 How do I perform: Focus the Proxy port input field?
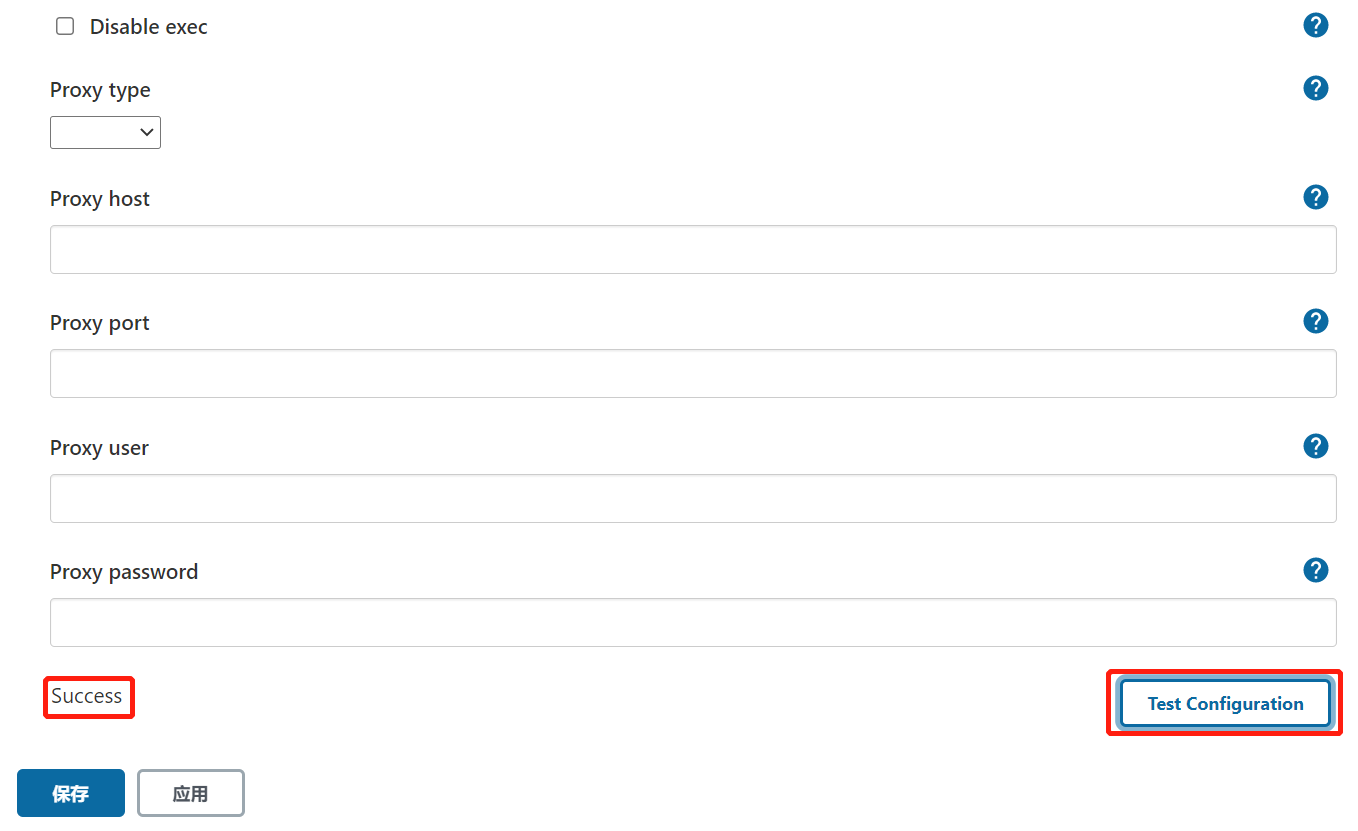pyautogui.click(x=693, y=373)
